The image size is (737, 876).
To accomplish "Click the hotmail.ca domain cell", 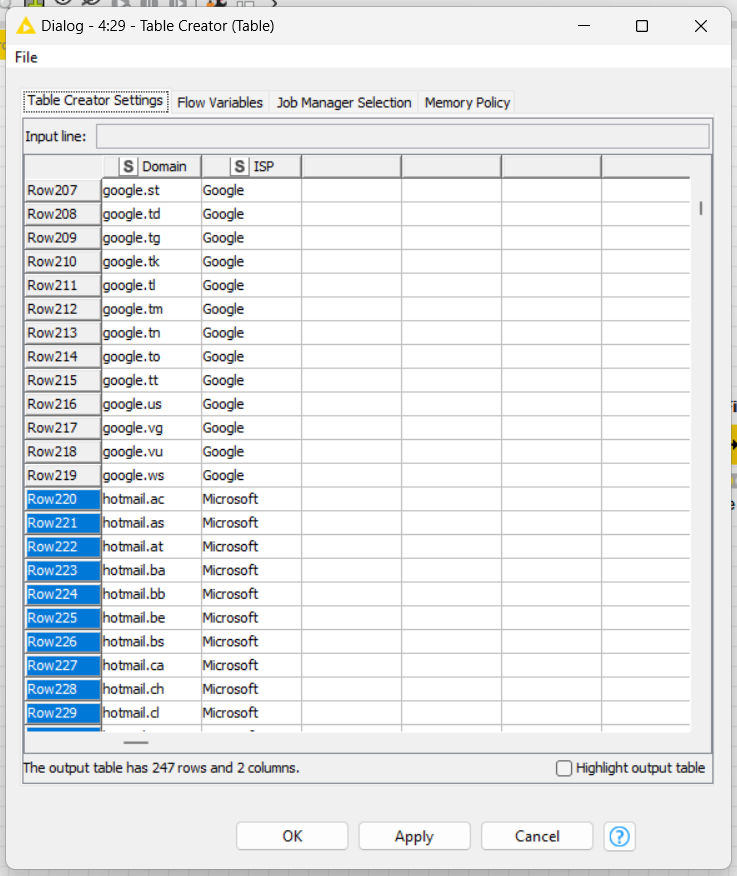I will (x=150, y=665).
